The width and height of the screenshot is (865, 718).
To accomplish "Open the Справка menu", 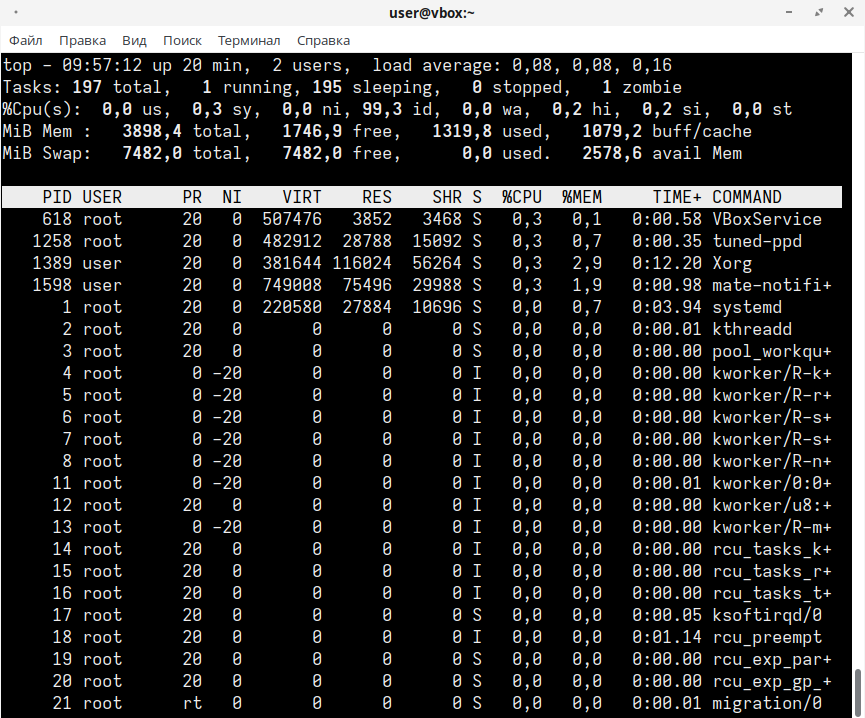I will [323, 40].
